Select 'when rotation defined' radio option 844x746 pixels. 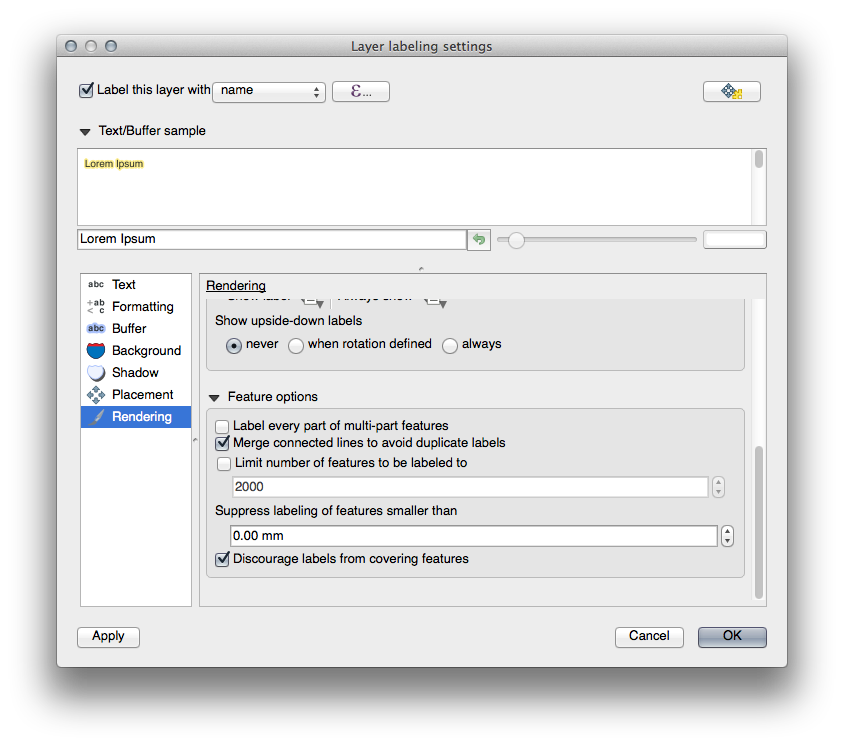(296, 345)
